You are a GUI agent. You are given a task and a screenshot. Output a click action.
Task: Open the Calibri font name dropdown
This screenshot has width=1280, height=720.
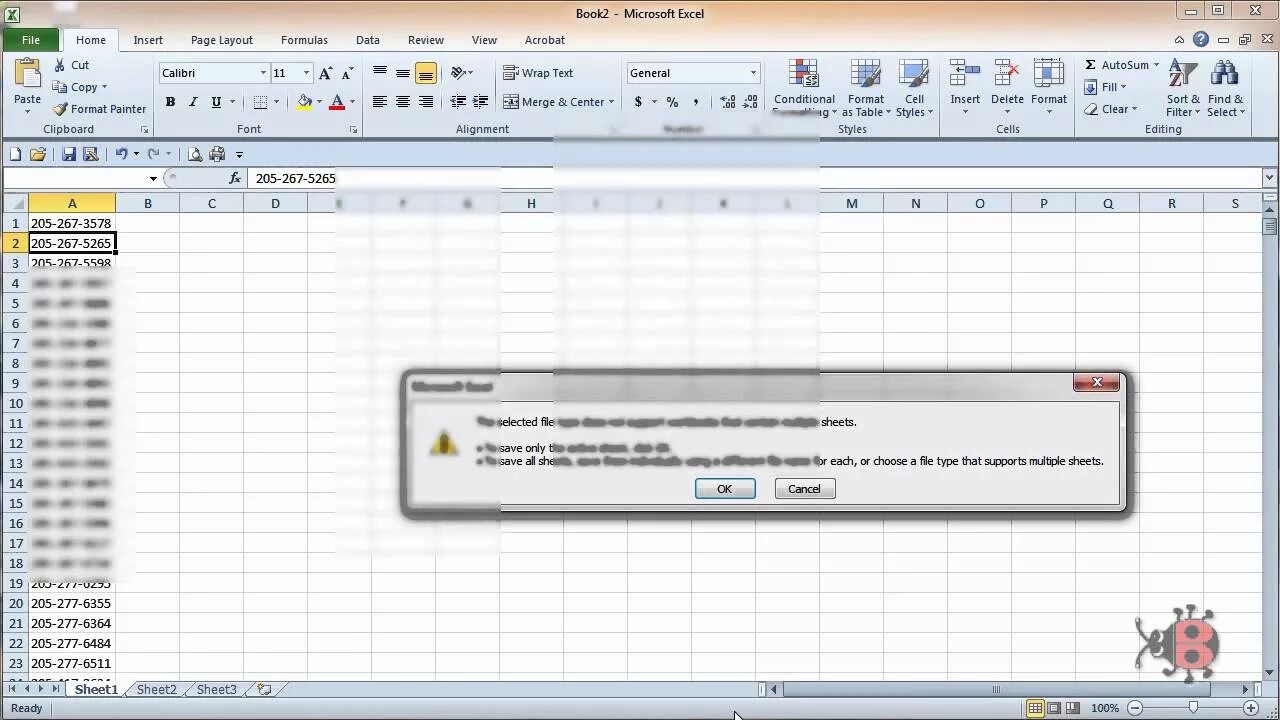[x=263, y=73]
